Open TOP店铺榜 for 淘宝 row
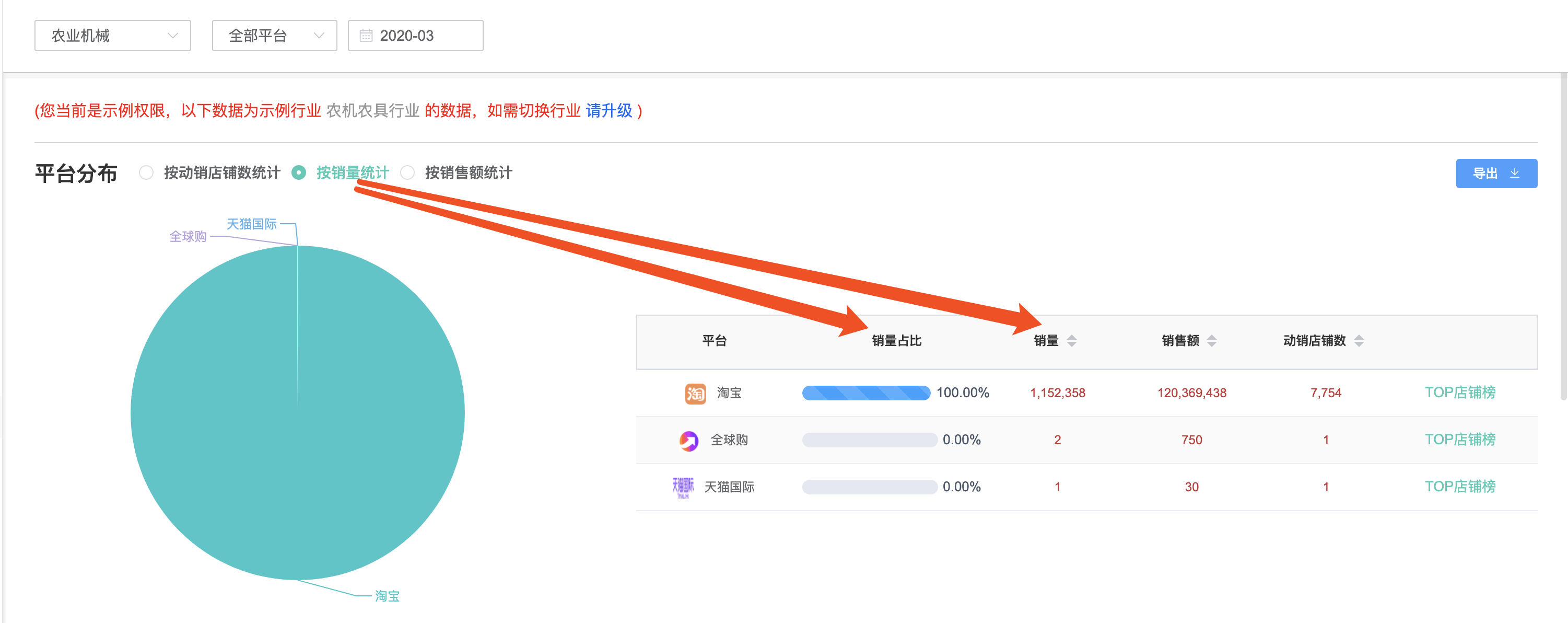The height and width of the screenshot is (623, 1568). click(1460, 392)
